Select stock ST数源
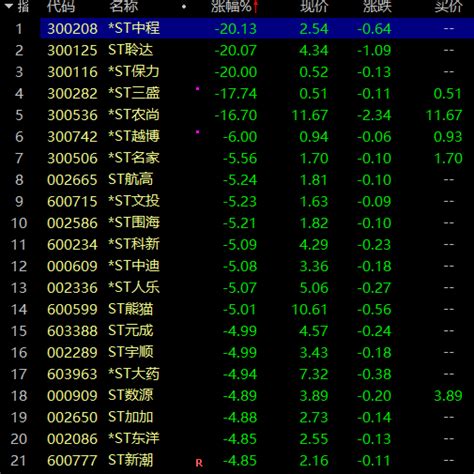The image size is (474, 474). [130, 396]
